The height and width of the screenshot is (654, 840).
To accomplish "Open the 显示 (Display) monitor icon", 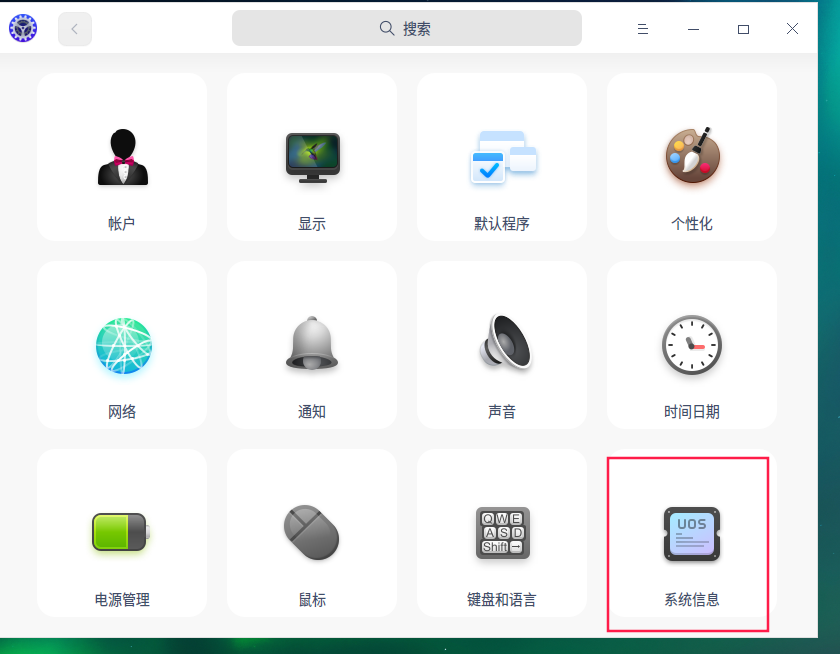I will [312, 158].
